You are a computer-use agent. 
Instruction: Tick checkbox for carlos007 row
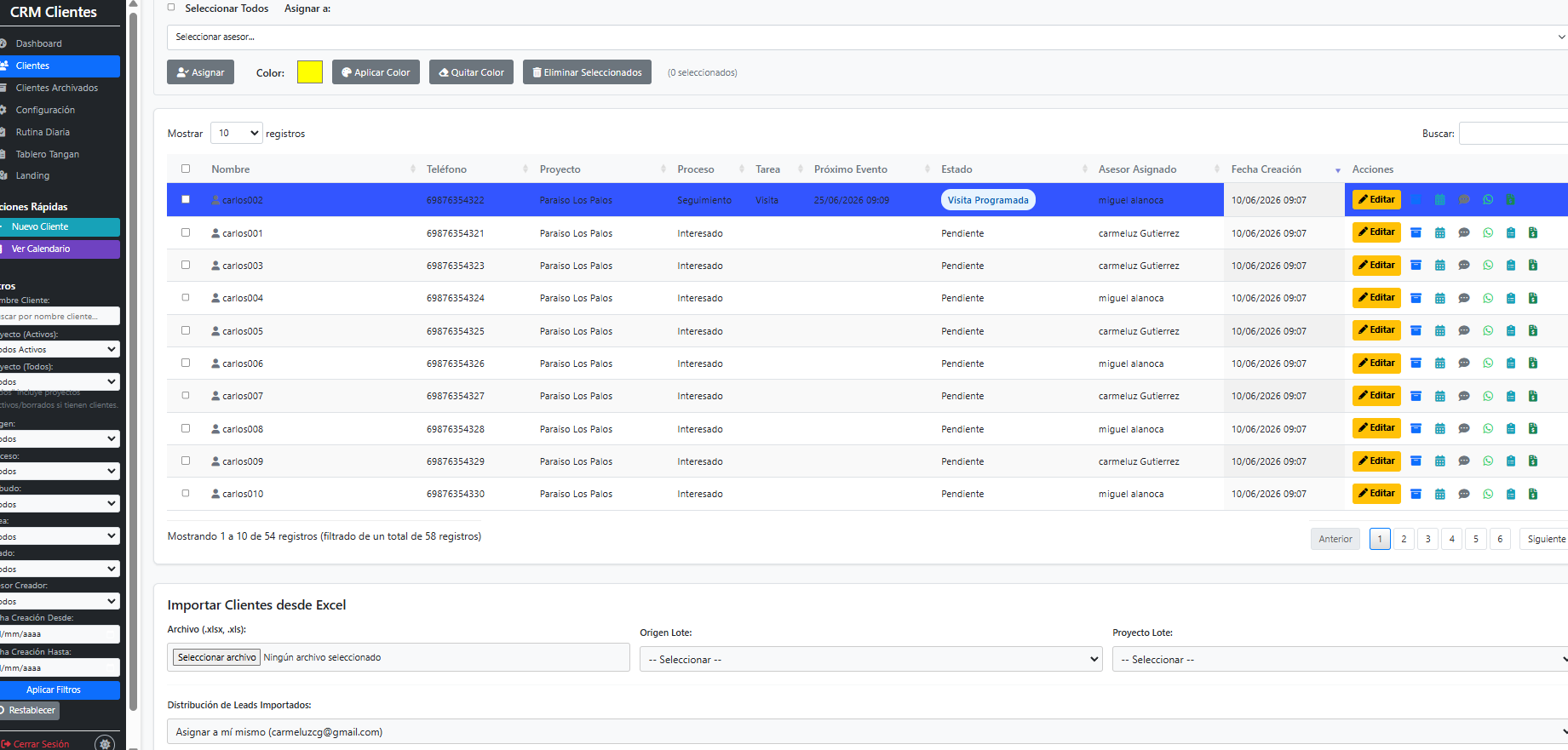coord(186,395)
